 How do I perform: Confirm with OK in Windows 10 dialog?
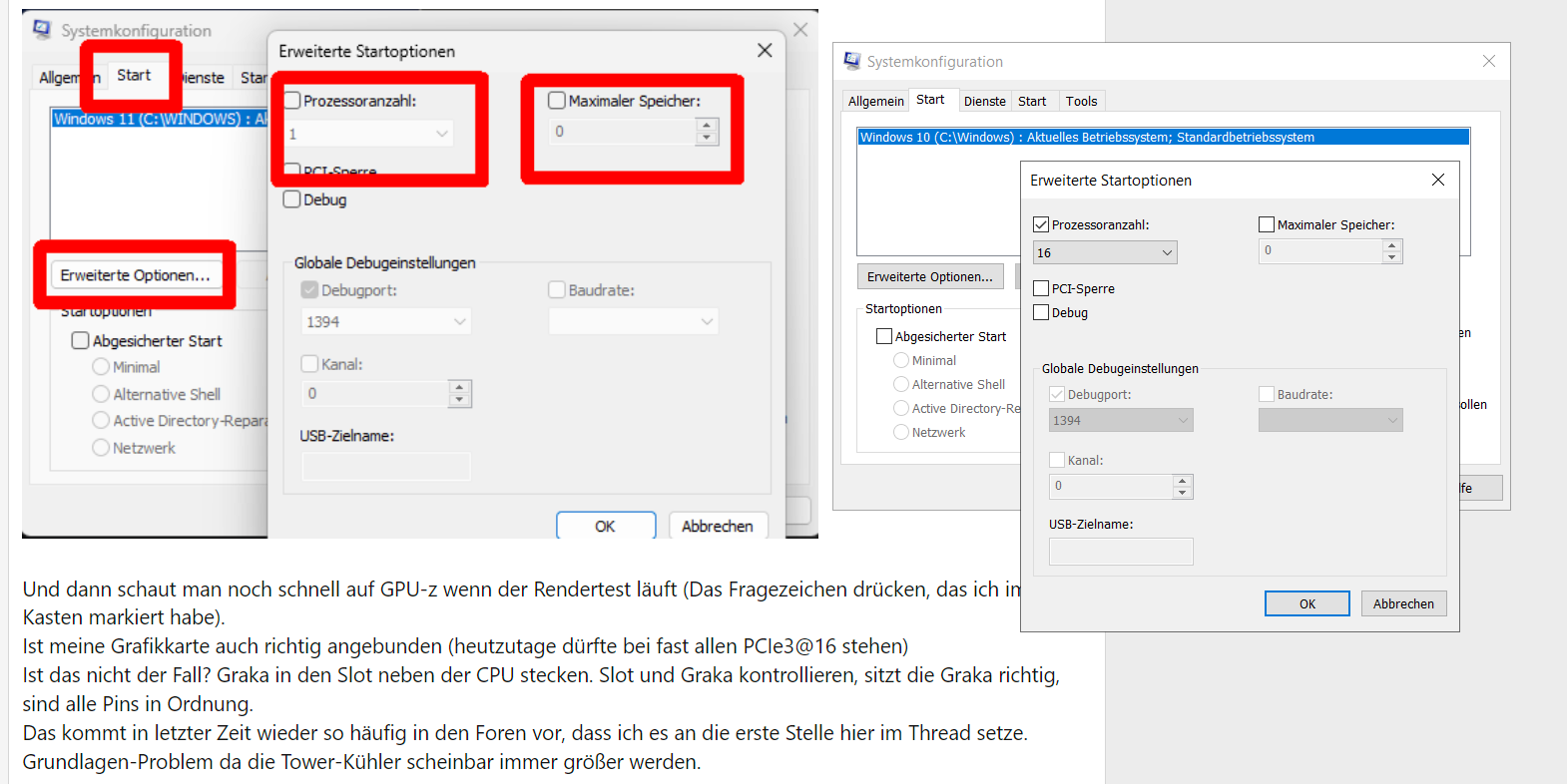tap(1307, 603)
